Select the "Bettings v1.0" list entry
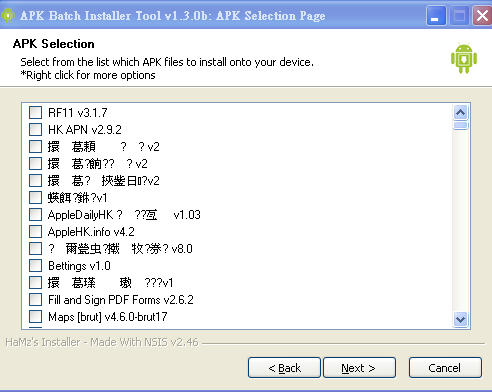The width and height of the screenshot is (492, 392). (x=79, y=266)
